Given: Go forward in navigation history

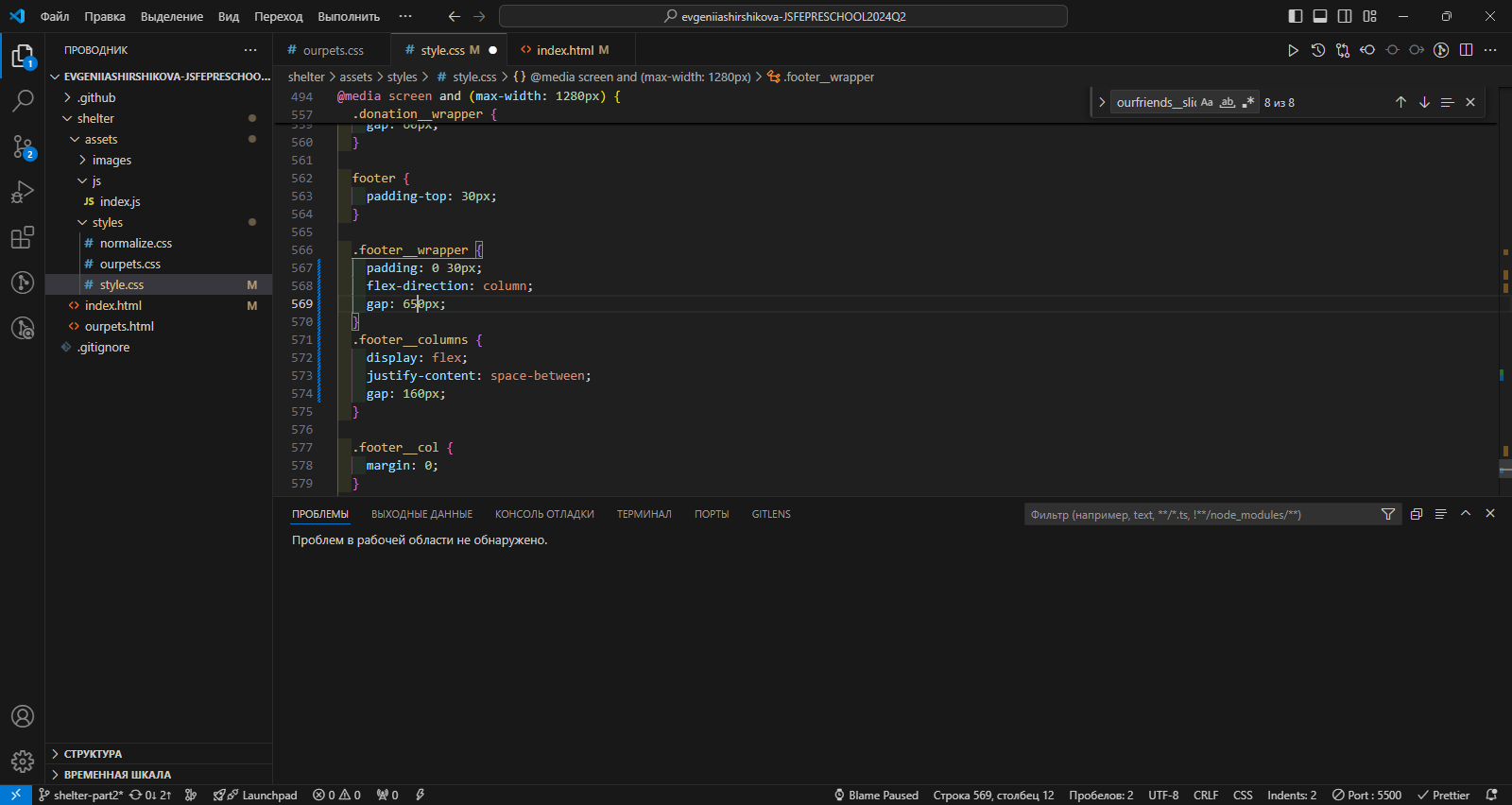Looking at the screenshot, I should point(479,16).
